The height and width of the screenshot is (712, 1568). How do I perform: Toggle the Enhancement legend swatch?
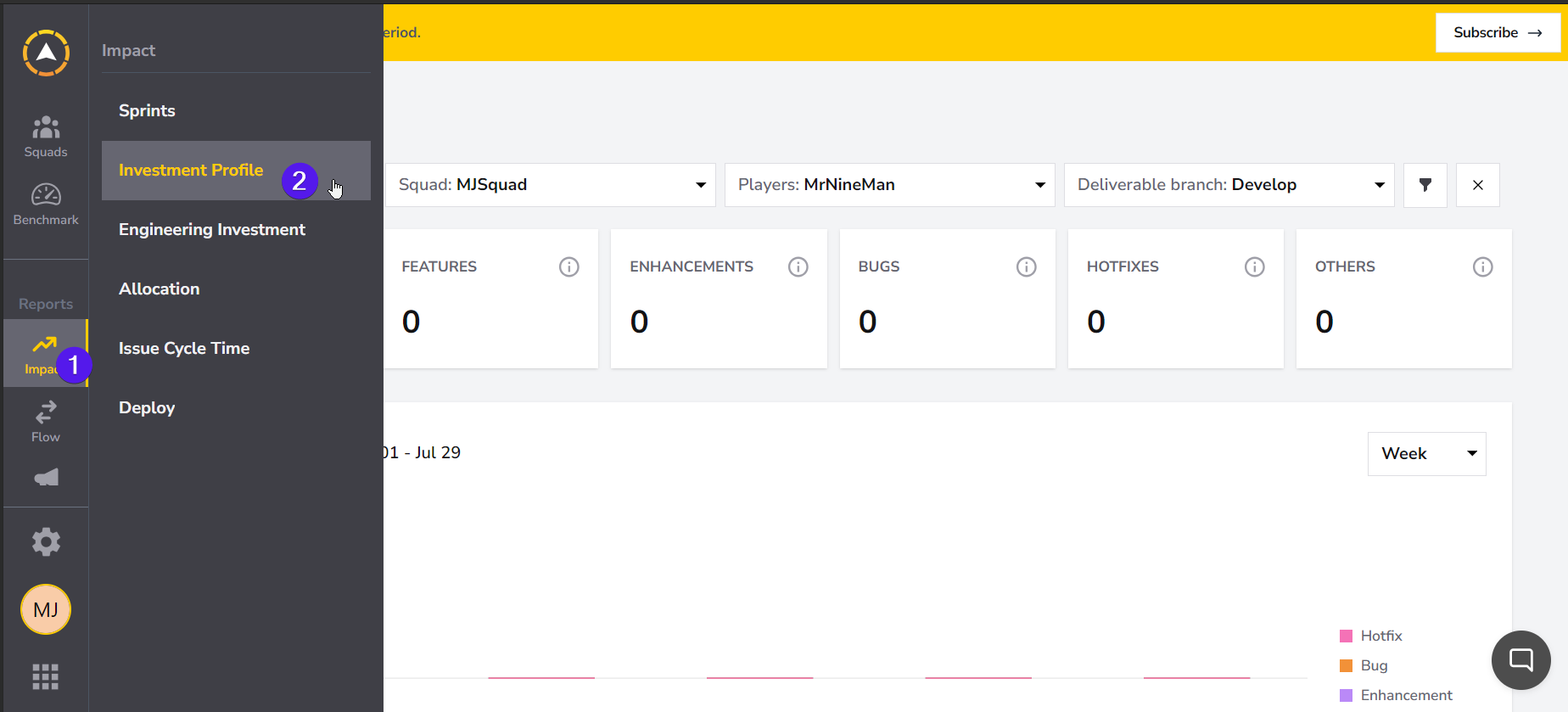coord(1346,695)
